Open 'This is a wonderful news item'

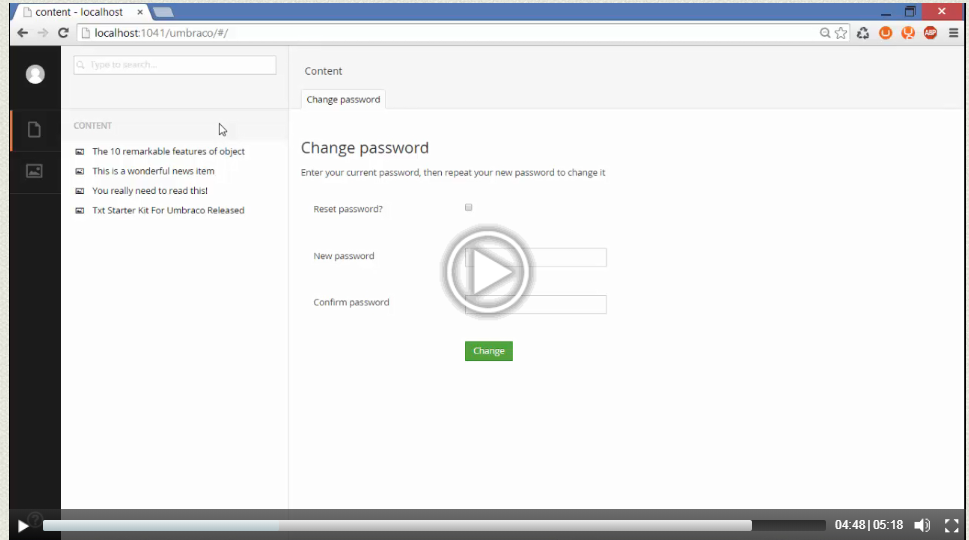tap(153, 171)
